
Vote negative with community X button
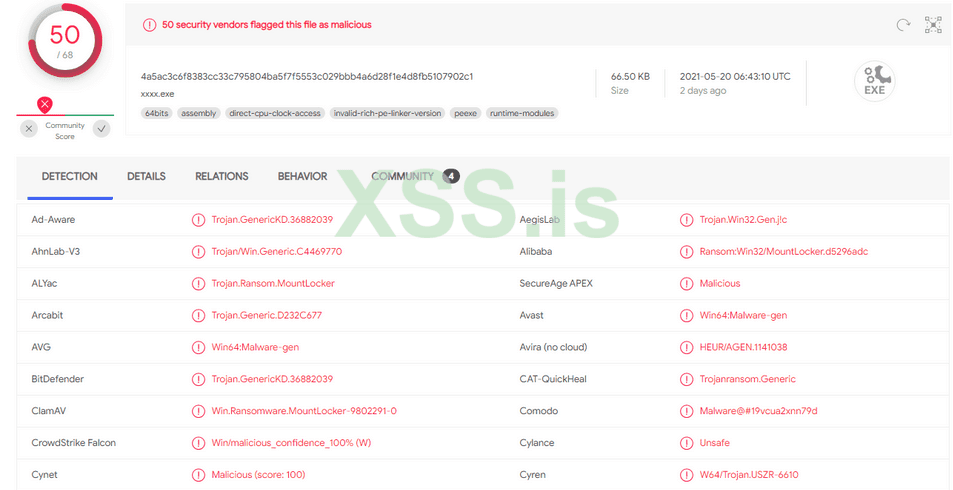coord(29,129)
